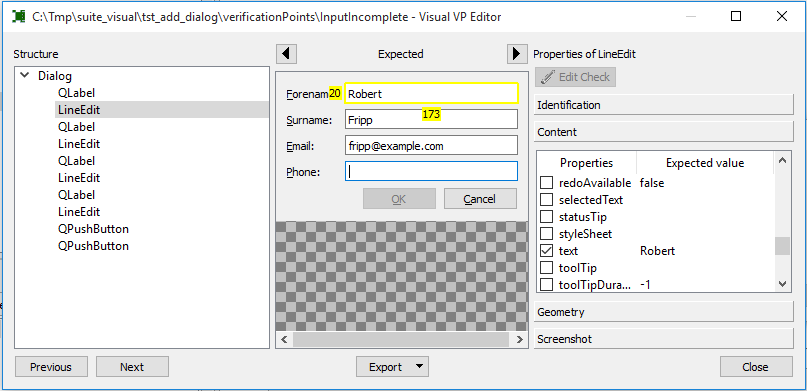Uncheck the text property checkbox
Image resolution: width=807 pixels, height=391 pixels.
pyautogui.click(x=547, y=251)
